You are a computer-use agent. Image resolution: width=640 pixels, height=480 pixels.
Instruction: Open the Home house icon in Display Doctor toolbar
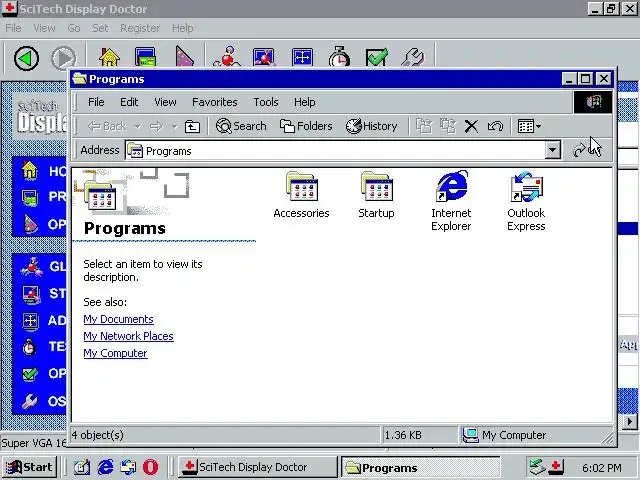tap(109, 57)
